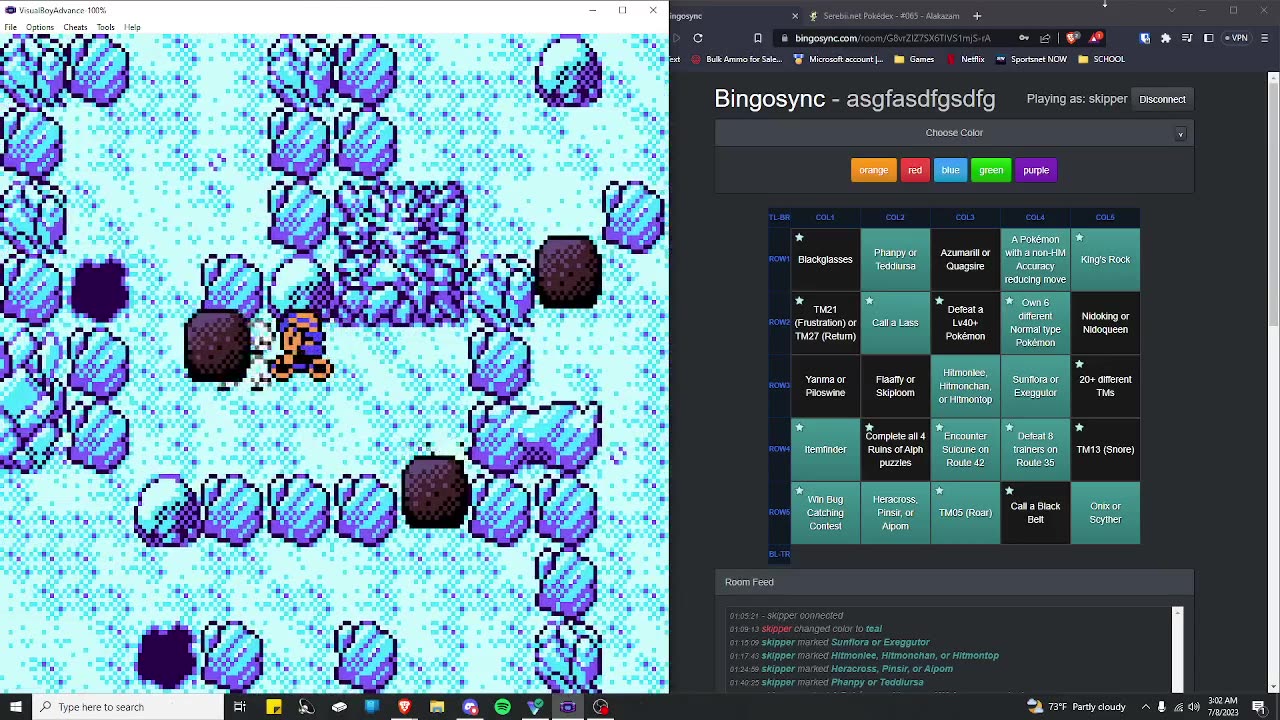Image resolution: width=1280 pixels, height=720 pixels.
Task: Open Bulk Ammo for Sale bookmark
Action: (x=738, y=59)
